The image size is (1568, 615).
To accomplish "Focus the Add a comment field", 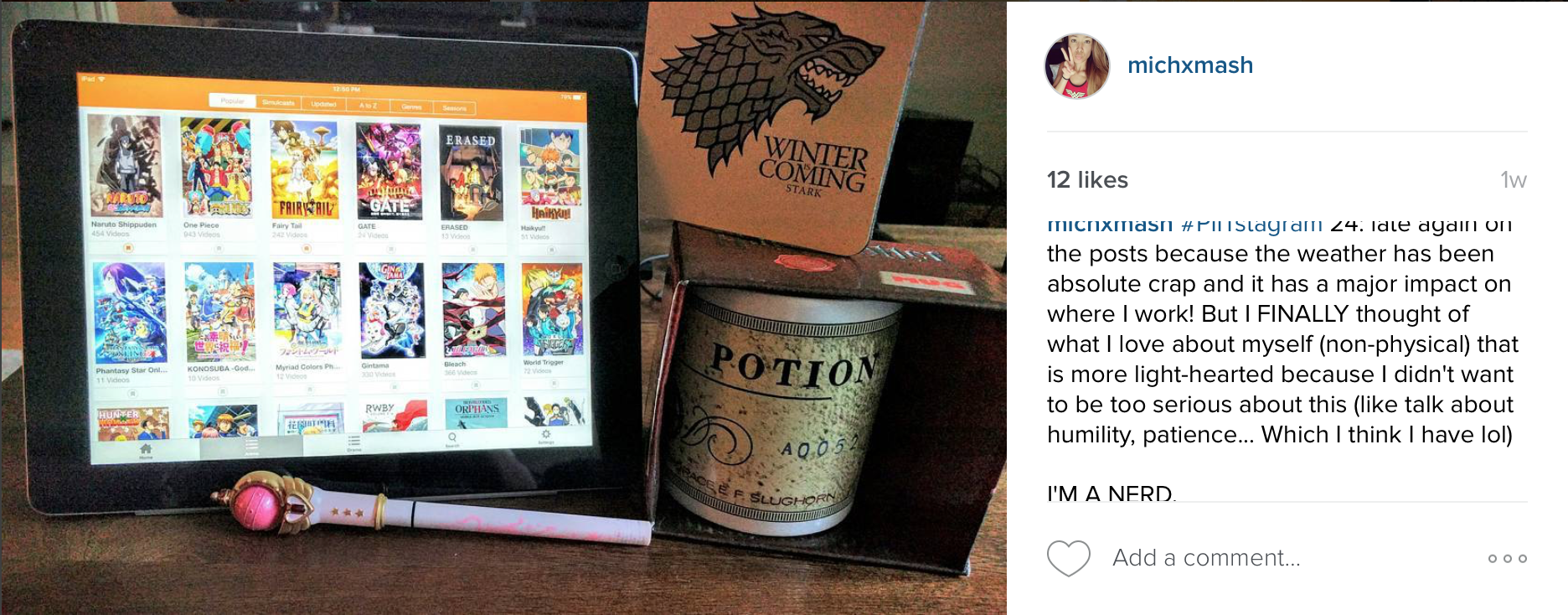I will [x=1206, y=558].
